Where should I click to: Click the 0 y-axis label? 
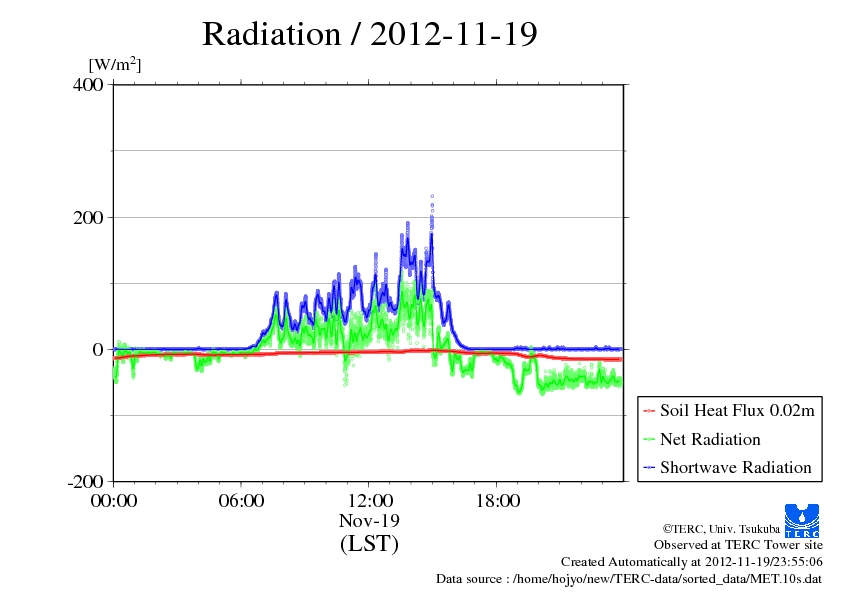pos(98,350)
